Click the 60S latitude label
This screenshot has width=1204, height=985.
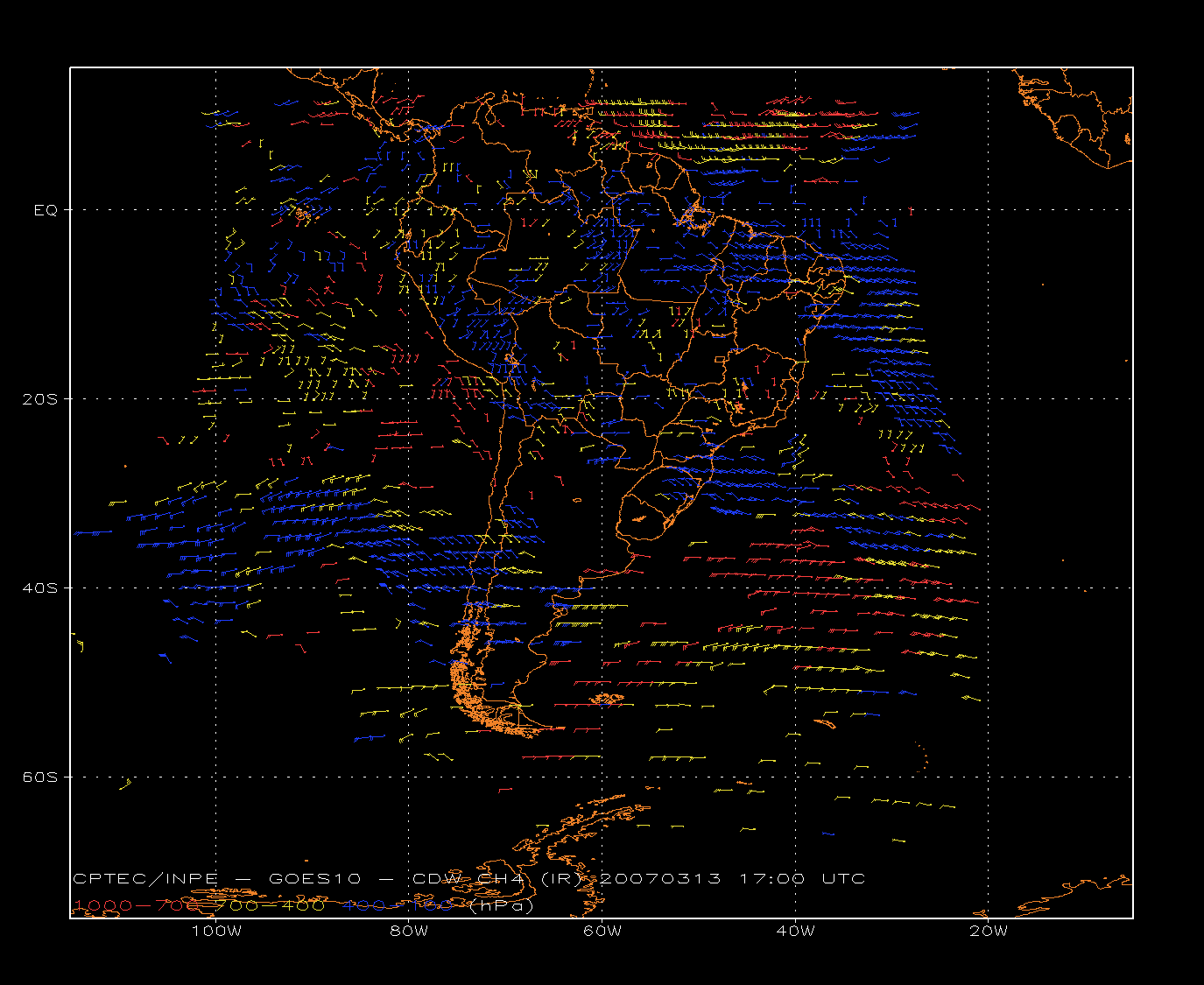click(x=39, y=777)
